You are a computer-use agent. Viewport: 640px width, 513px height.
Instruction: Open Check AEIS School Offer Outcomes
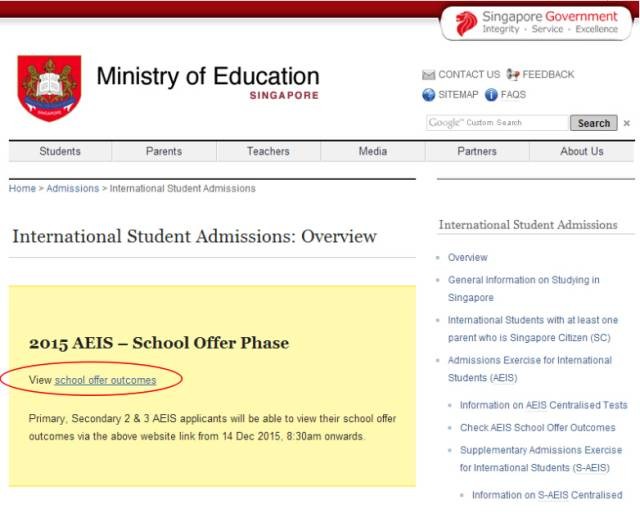(537, 427)
